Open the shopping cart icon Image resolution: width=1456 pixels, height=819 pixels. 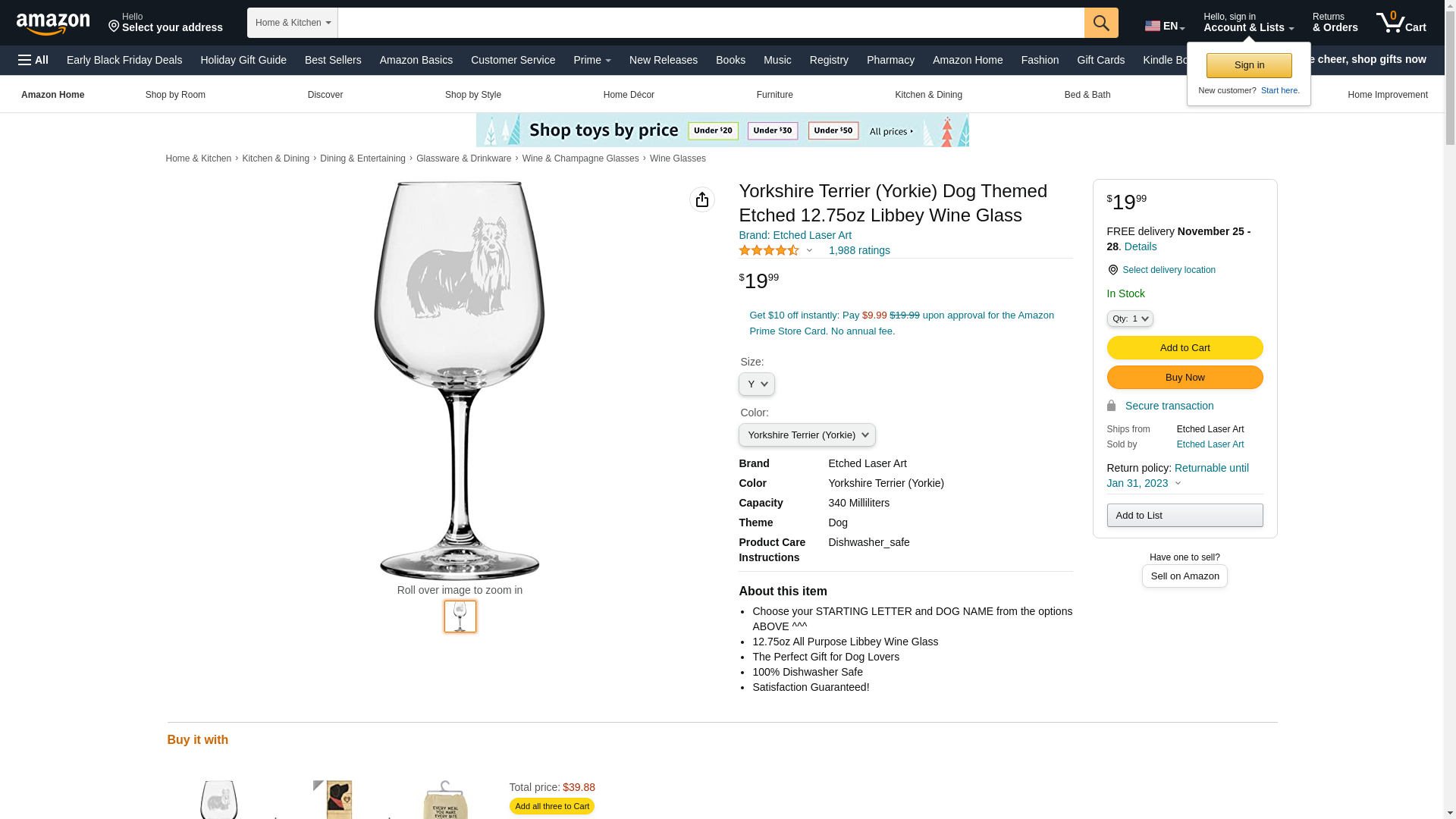(1401, 23)
